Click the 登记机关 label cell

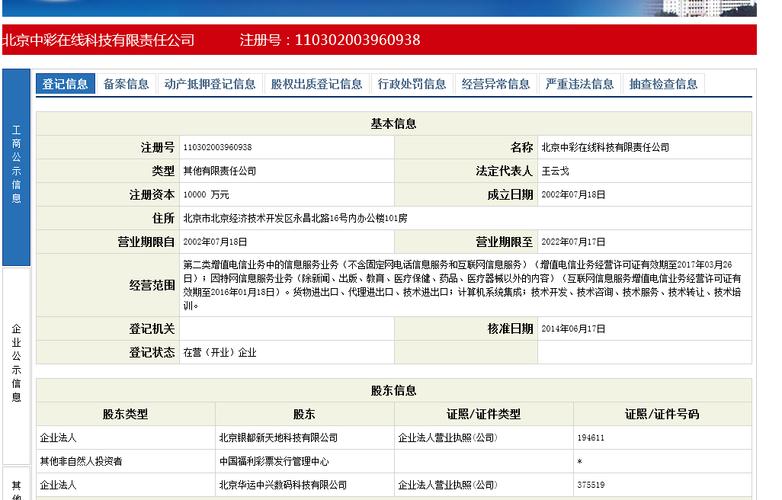[108, 329]
